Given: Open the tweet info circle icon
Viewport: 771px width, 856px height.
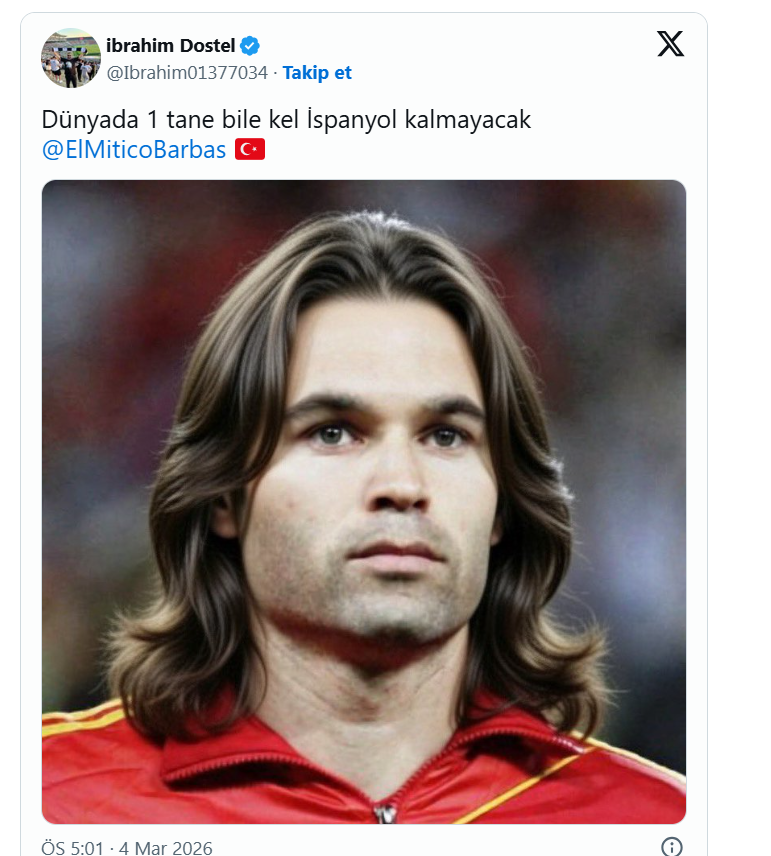Looking at the screenshot, I should tap(673, 846).
